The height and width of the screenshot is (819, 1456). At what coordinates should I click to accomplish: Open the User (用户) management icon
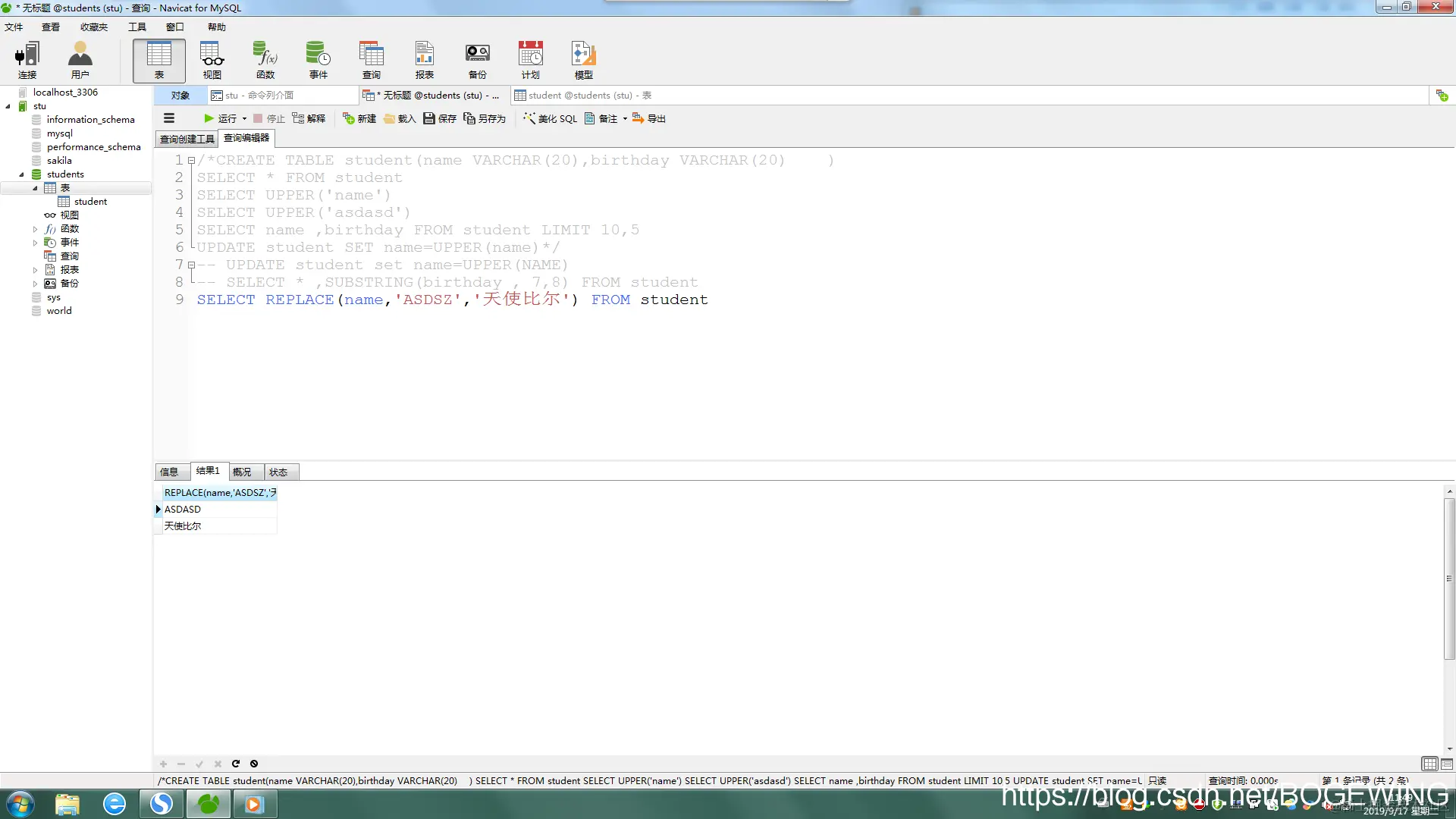80,60
